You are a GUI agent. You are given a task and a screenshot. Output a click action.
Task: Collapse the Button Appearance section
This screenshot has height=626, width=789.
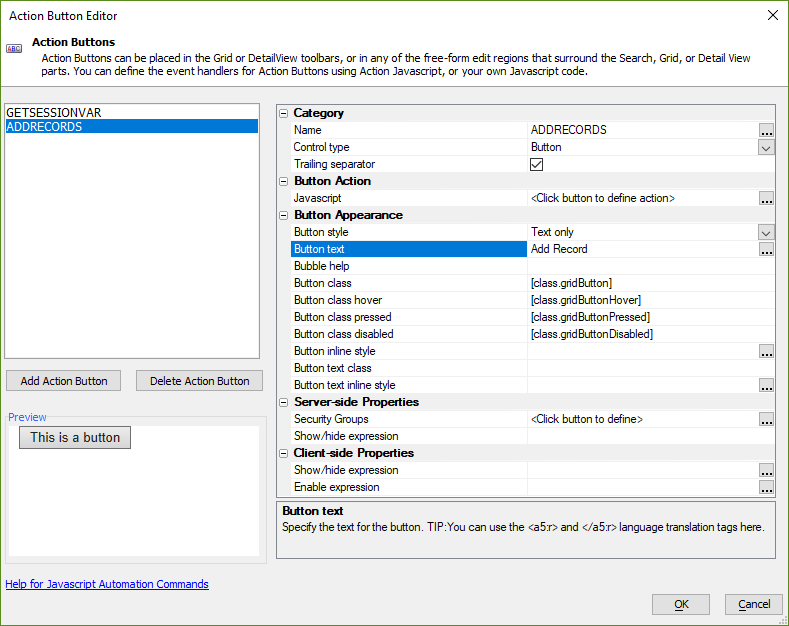pyautogui.click(x=284, y=215)
